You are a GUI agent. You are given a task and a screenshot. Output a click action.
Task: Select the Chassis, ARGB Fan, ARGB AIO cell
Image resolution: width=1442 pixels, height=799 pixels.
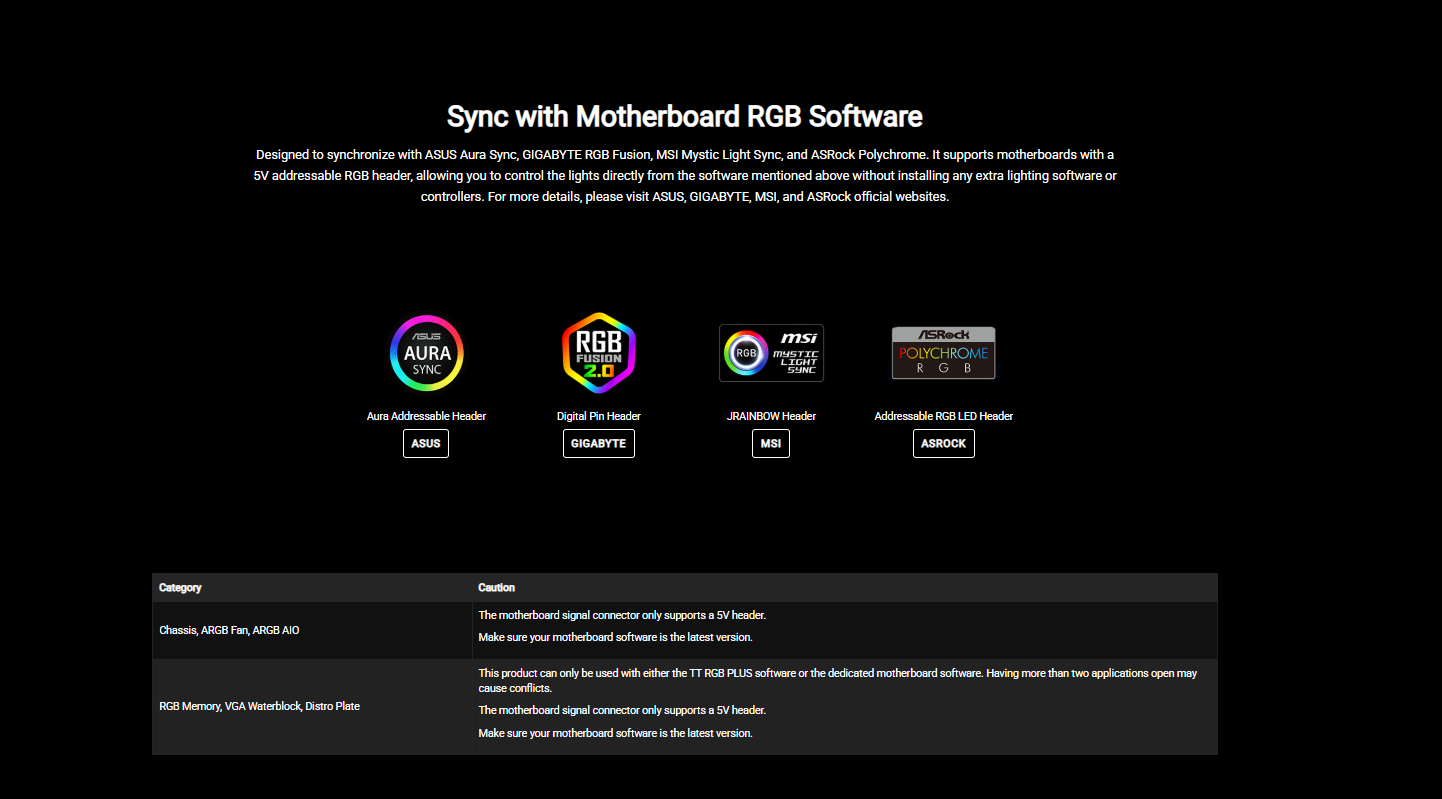pyautogui.click(x=229, y=630)
